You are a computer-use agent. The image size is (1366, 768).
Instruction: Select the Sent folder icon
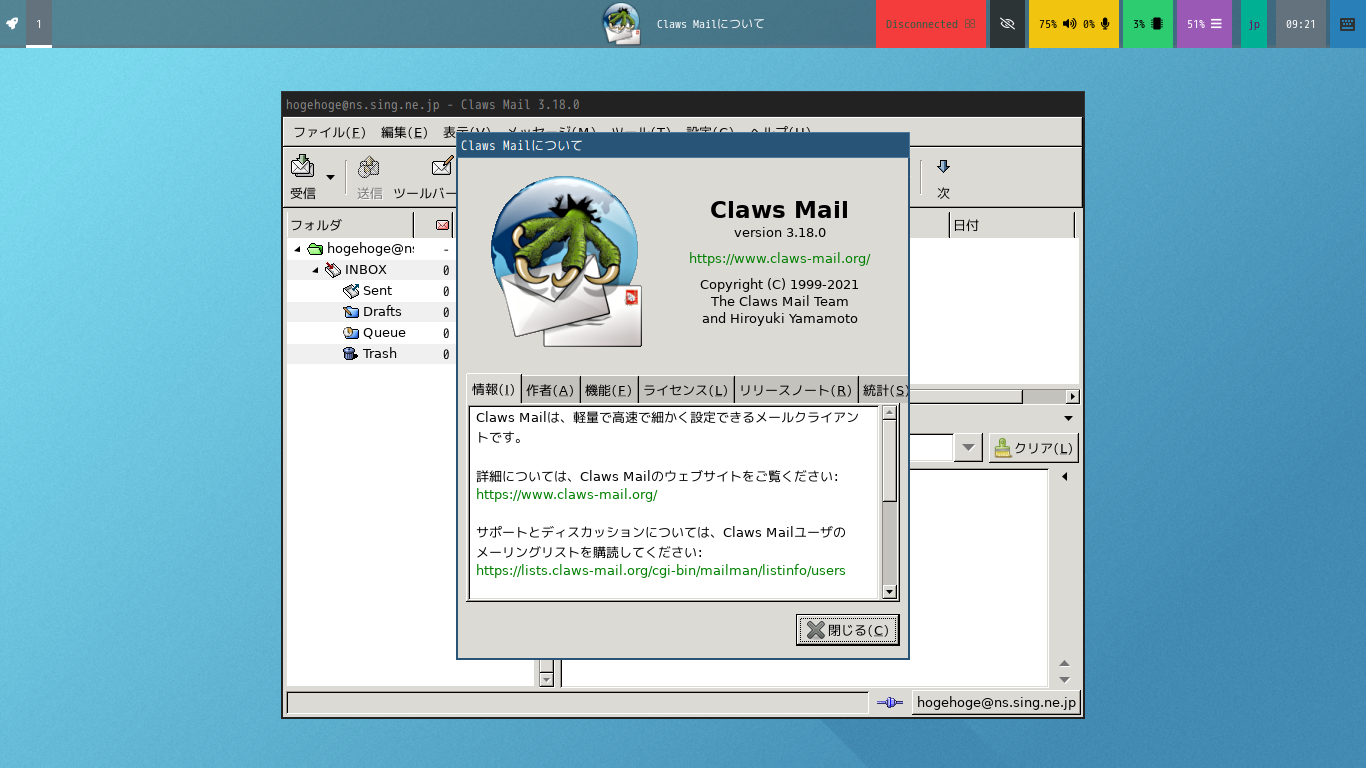(x=351, y=291)
